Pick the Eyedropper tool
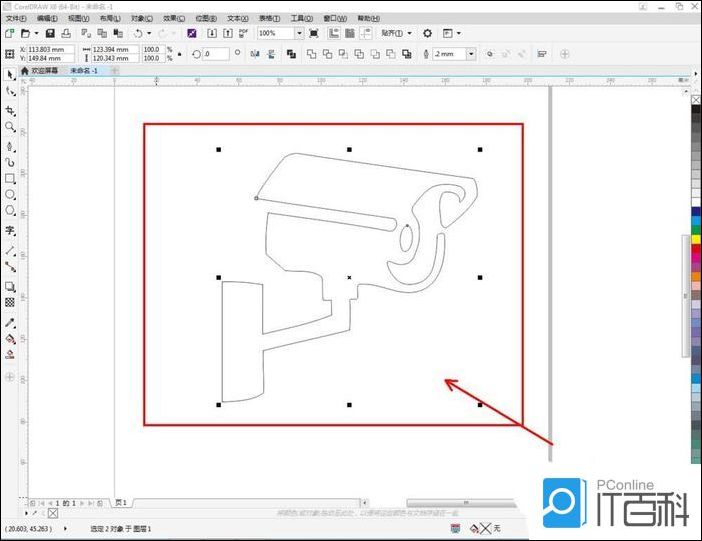702x541 pixels. [x=10, y=322]
